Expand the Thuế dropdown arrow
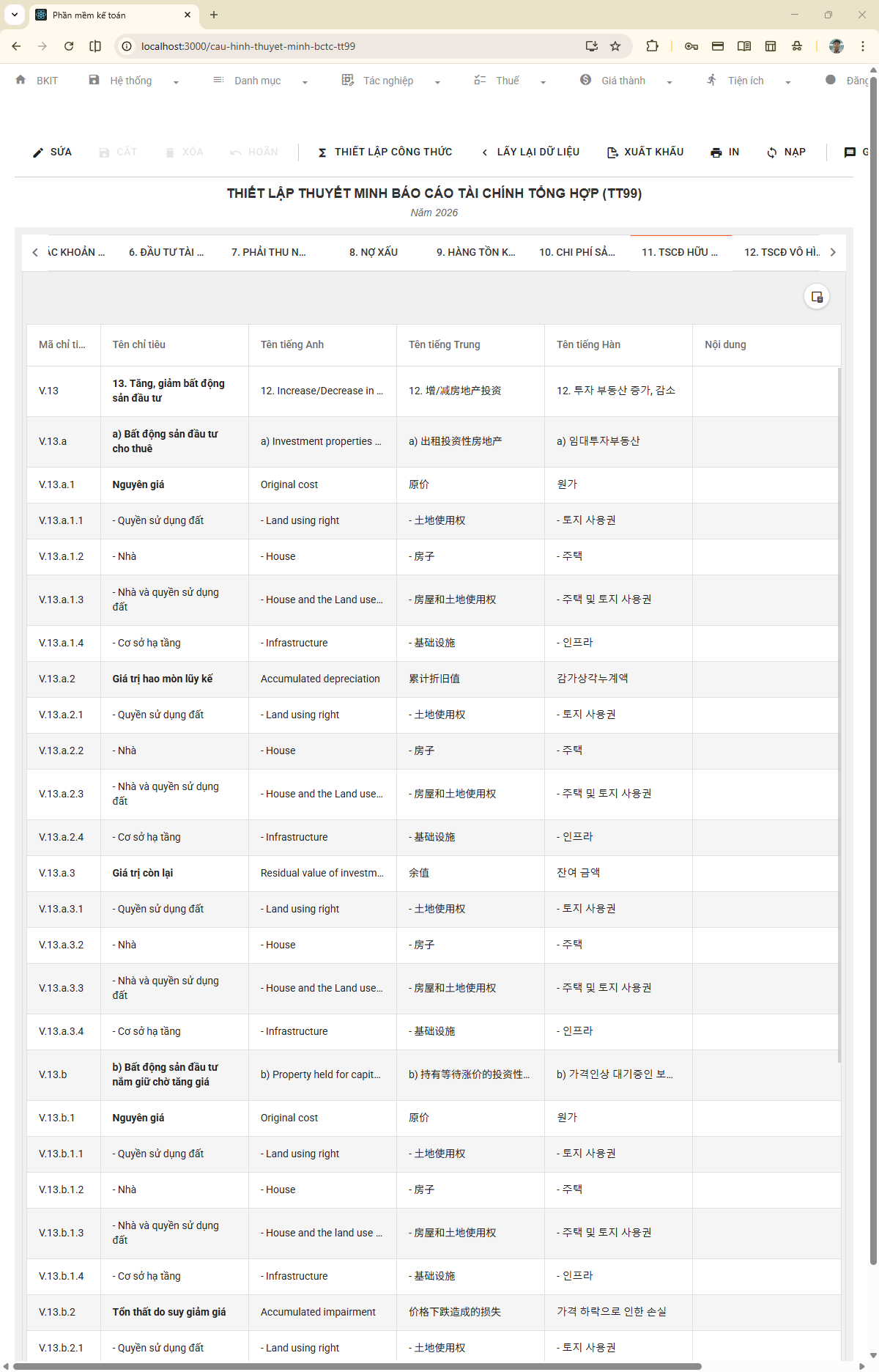Screen dimensions: 879x1372 point(543,82)
